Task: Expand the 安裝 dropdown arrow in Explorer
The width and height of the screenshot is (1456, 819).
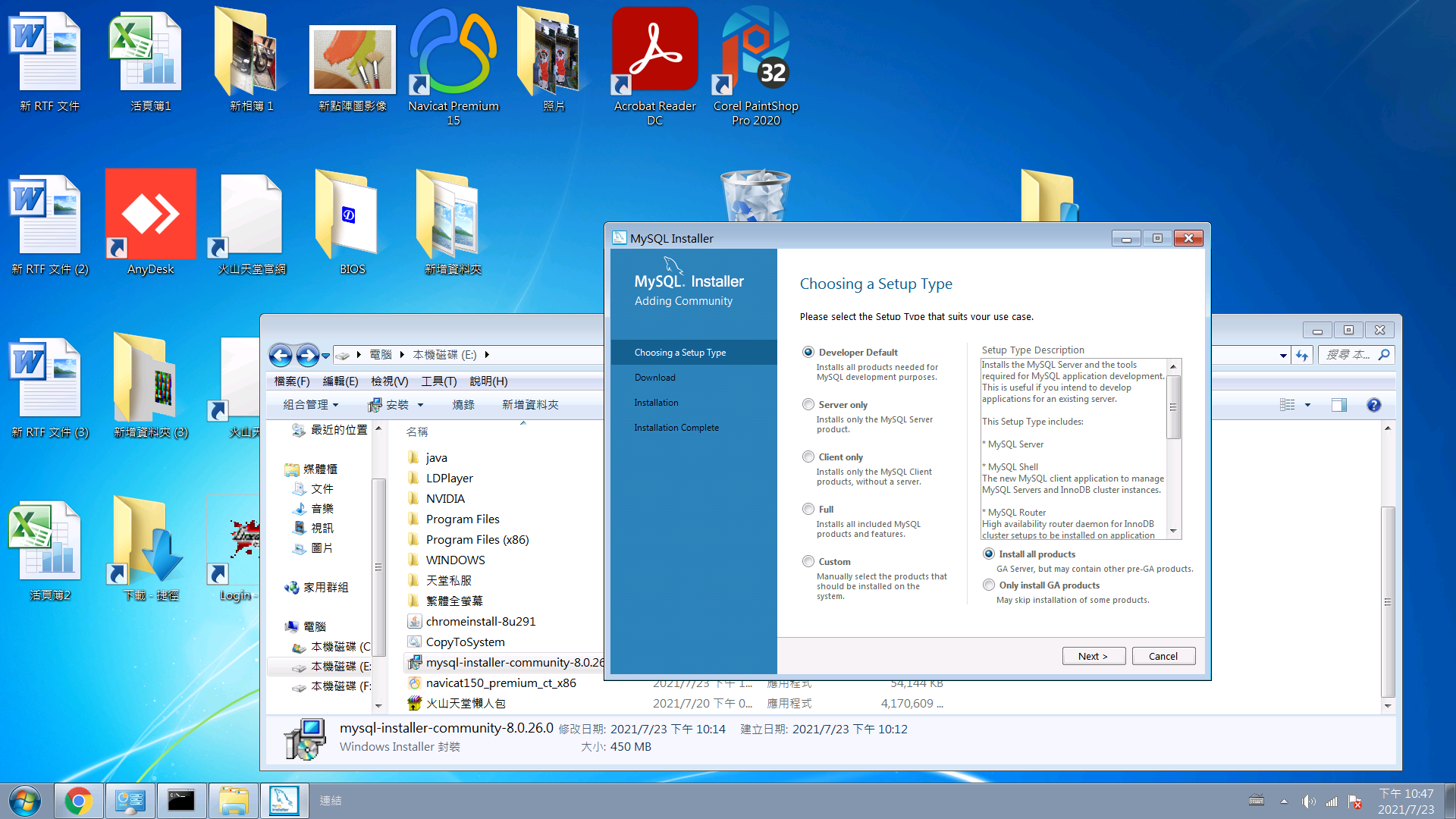Action: tap(420, 405)
